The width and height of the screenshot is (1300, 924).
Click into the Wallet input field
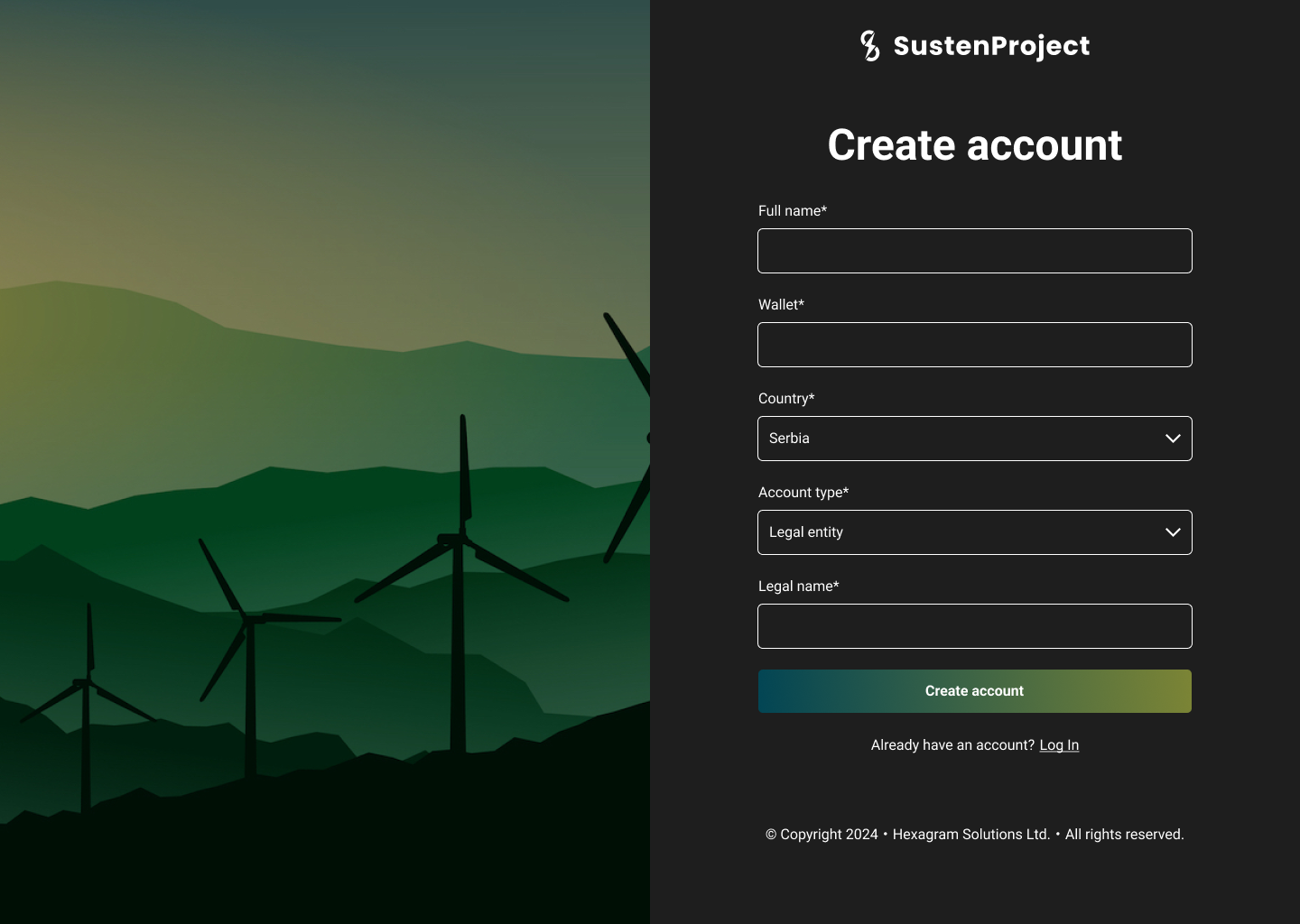point(974,345)
